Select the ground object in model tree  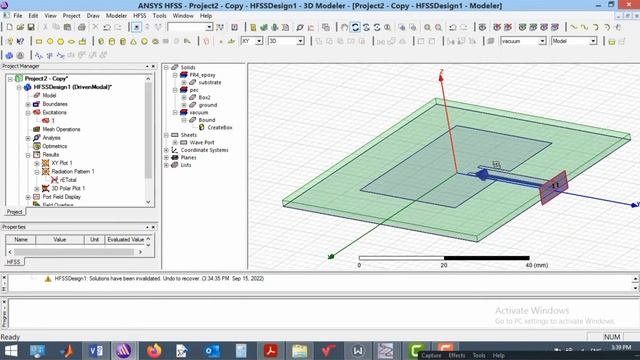pyautogui.click(x=207, y=105)
